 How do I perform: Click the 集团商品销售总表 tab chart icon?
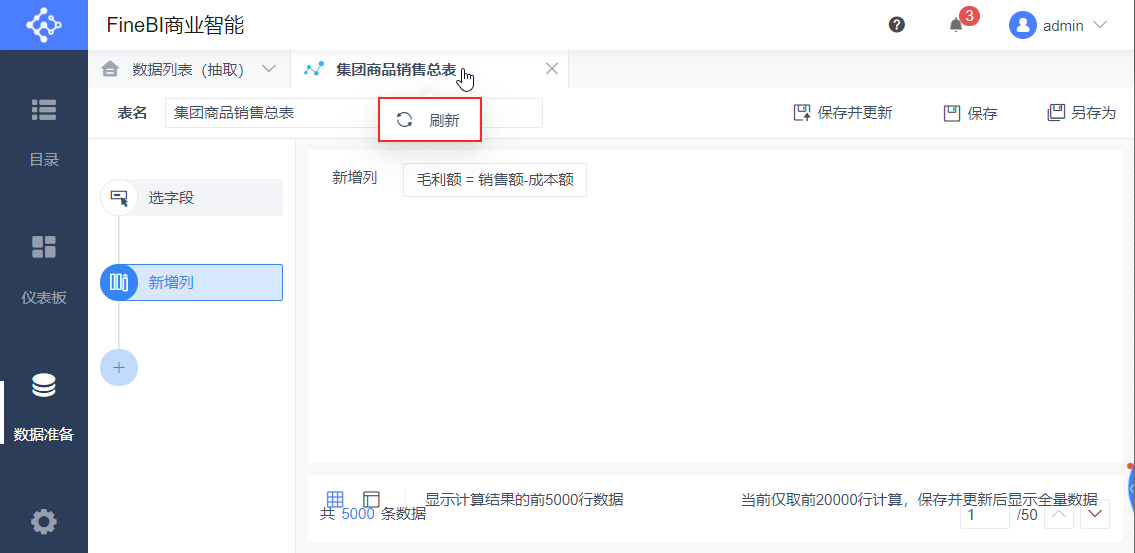(313, 69)
